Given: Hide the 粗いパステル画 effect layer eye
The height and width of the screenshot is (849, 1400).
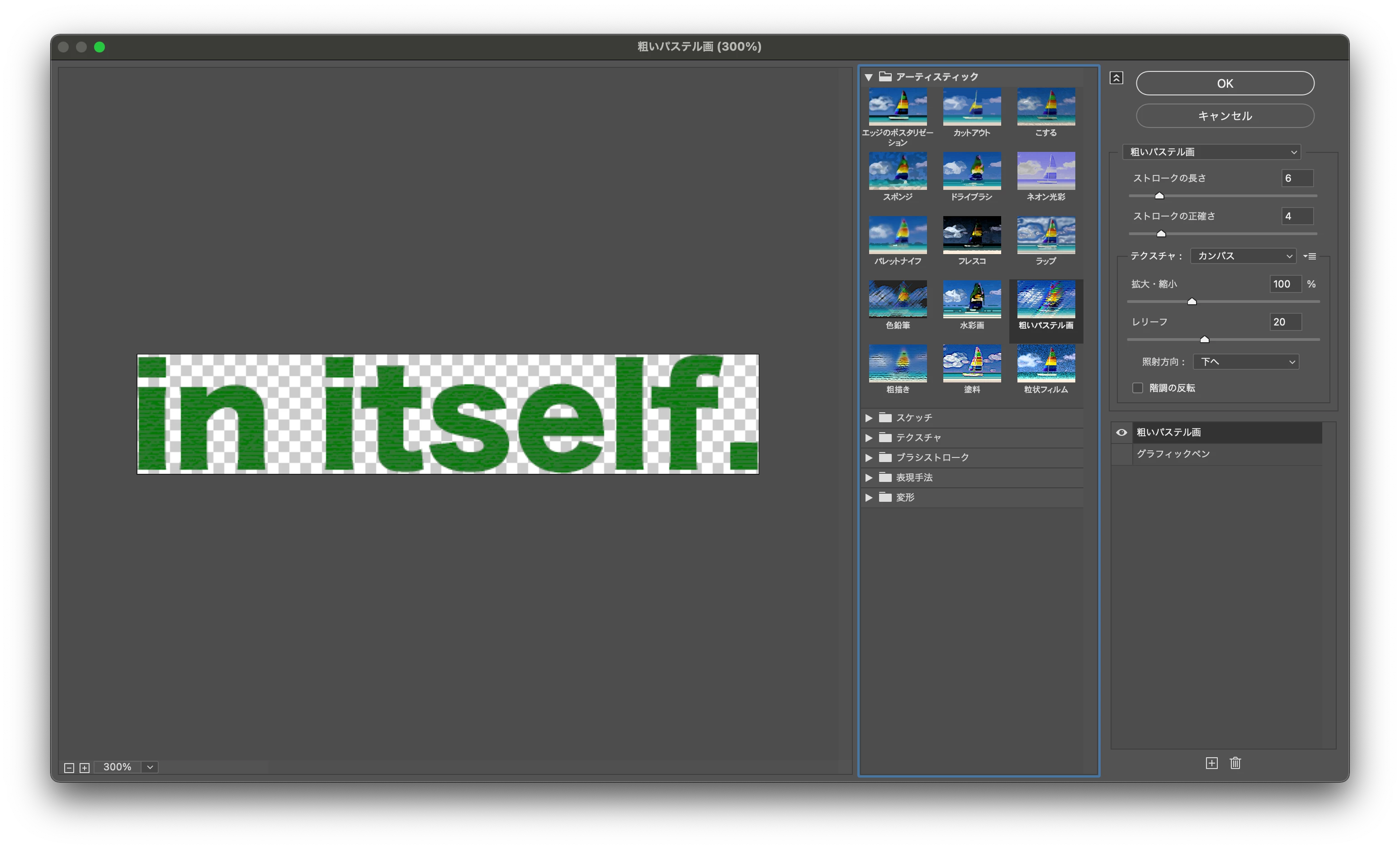Looking at the screenshot, I should coord(1121,432).
